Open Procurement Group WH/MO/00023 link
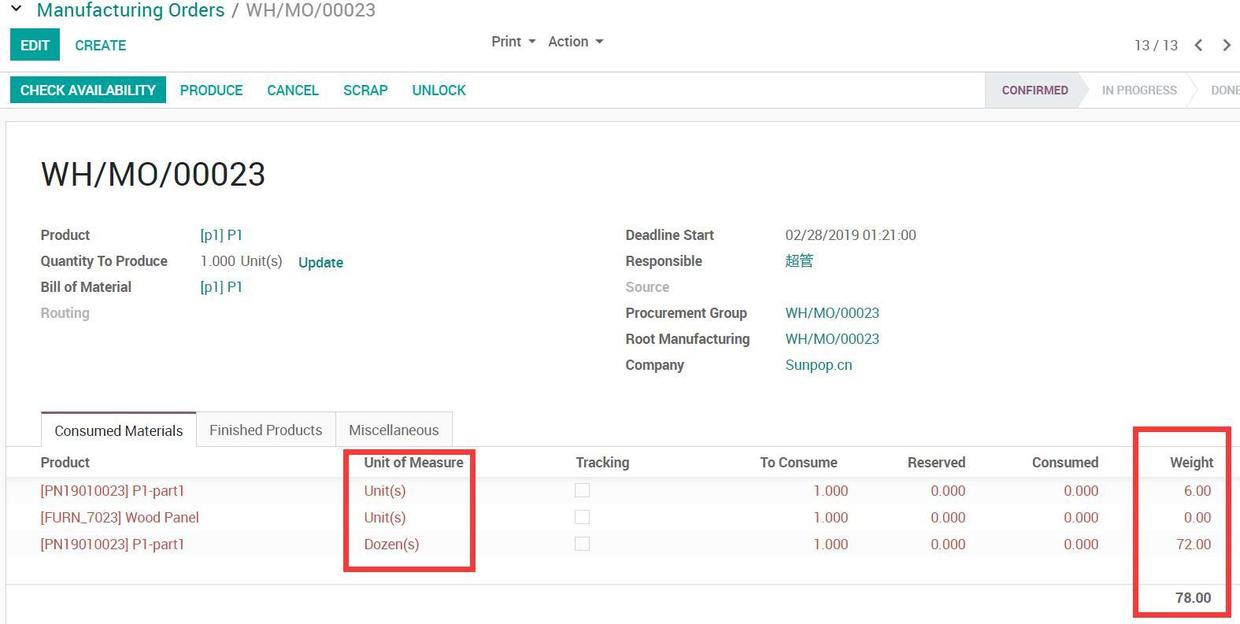Screen dimensions: 1240x624 [832, 313]
